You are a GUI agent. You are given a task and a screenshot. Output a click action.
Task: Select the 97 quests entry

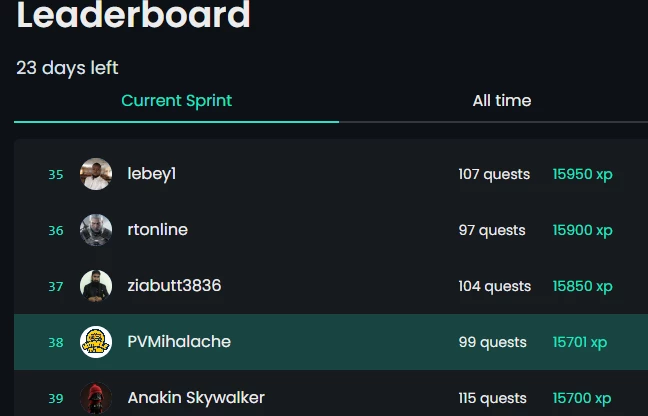pyautogui.click(x=492, y=230)
